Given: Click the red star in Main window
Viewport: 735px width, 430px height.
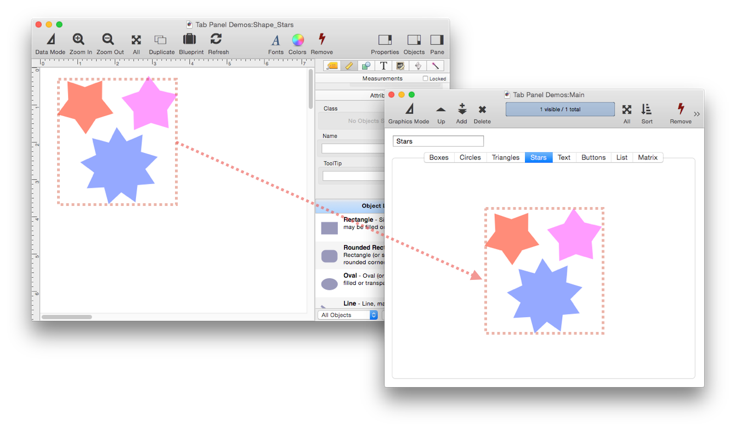Looking at the screenshot, I should 511,237.
